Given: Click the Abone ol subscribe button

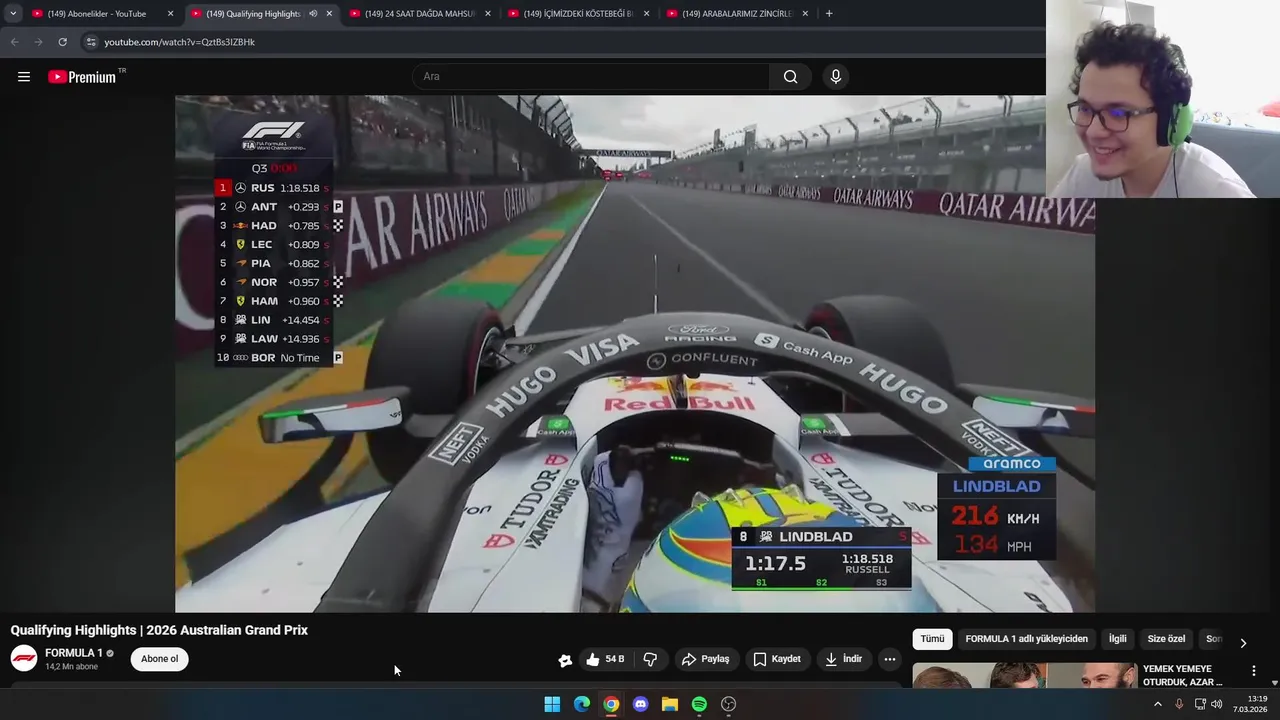Looking at the screenshot, I should click(159, 659).
